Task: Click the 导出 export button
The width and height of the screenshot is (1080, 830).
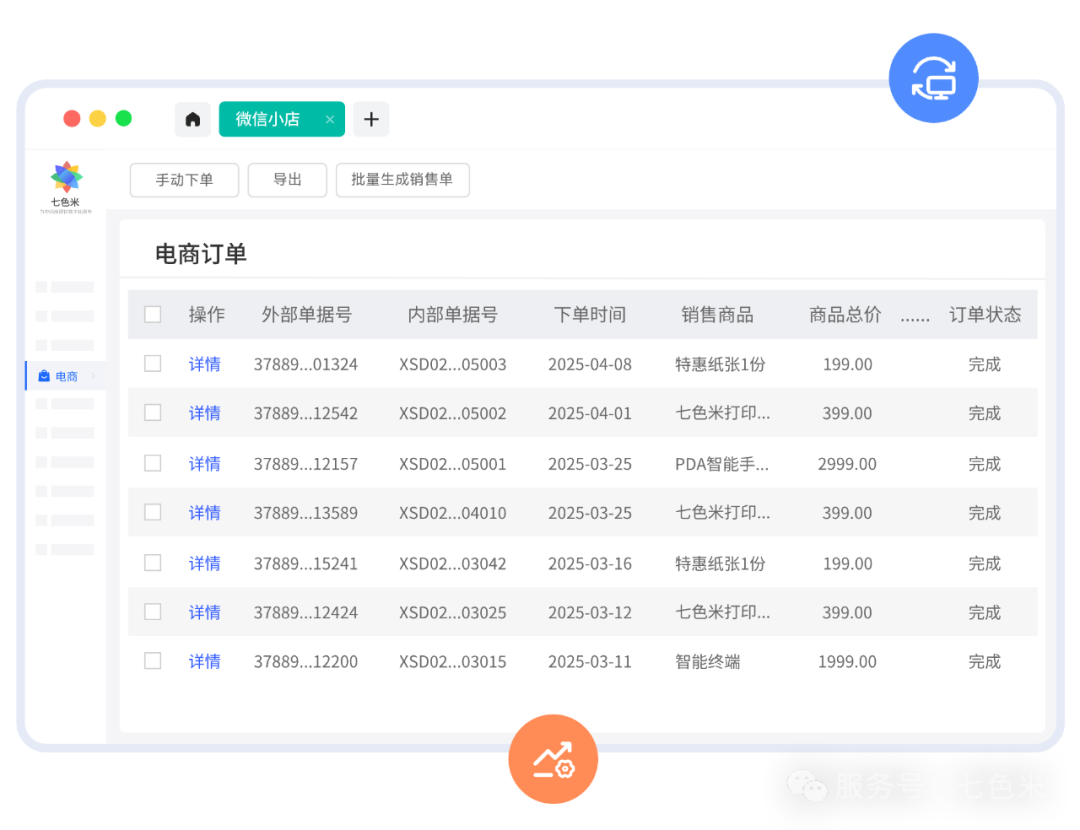Action: tap(287, 180)
